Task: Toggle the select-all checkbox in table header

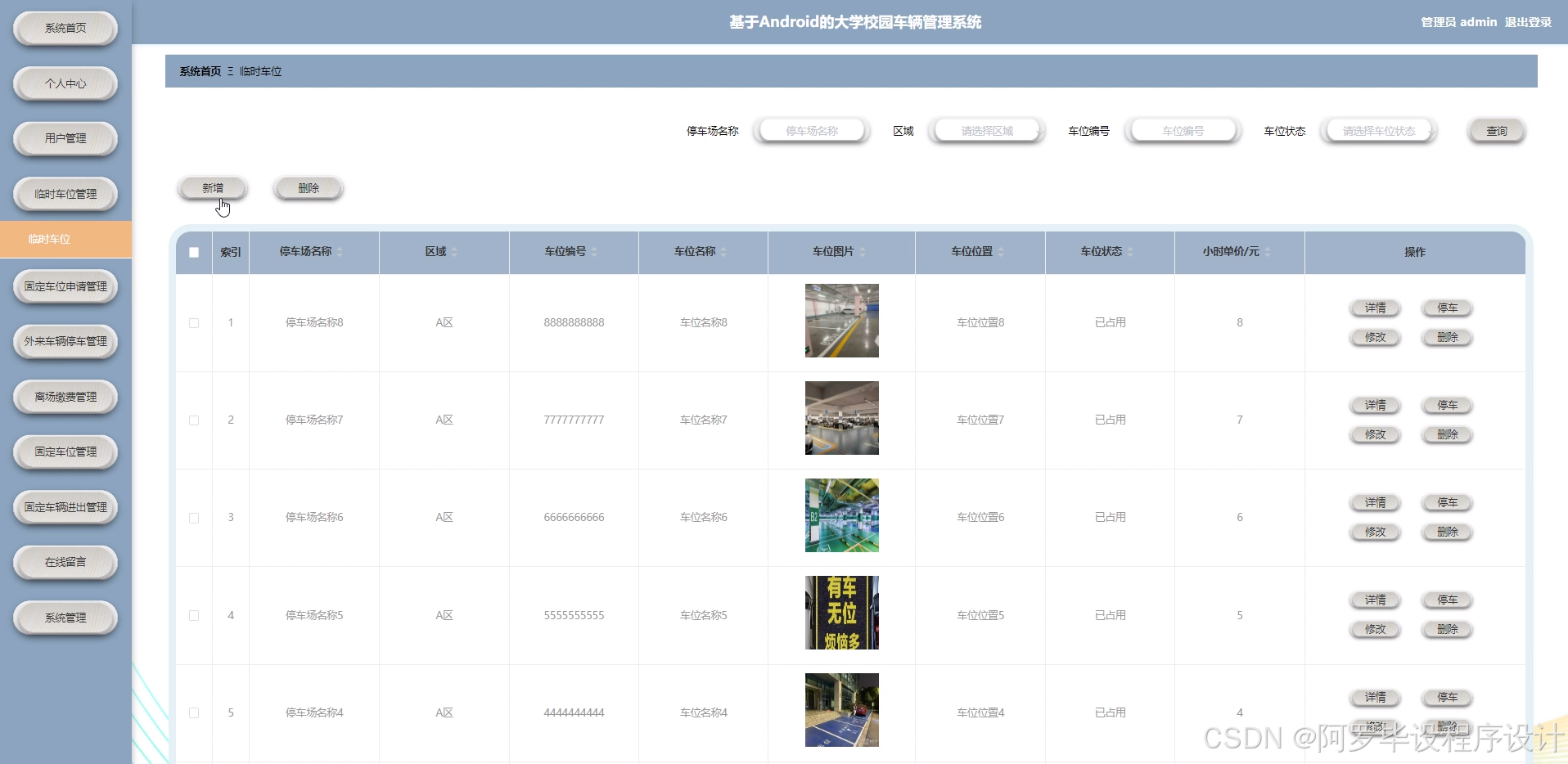Action: click(x=194, y=253)
